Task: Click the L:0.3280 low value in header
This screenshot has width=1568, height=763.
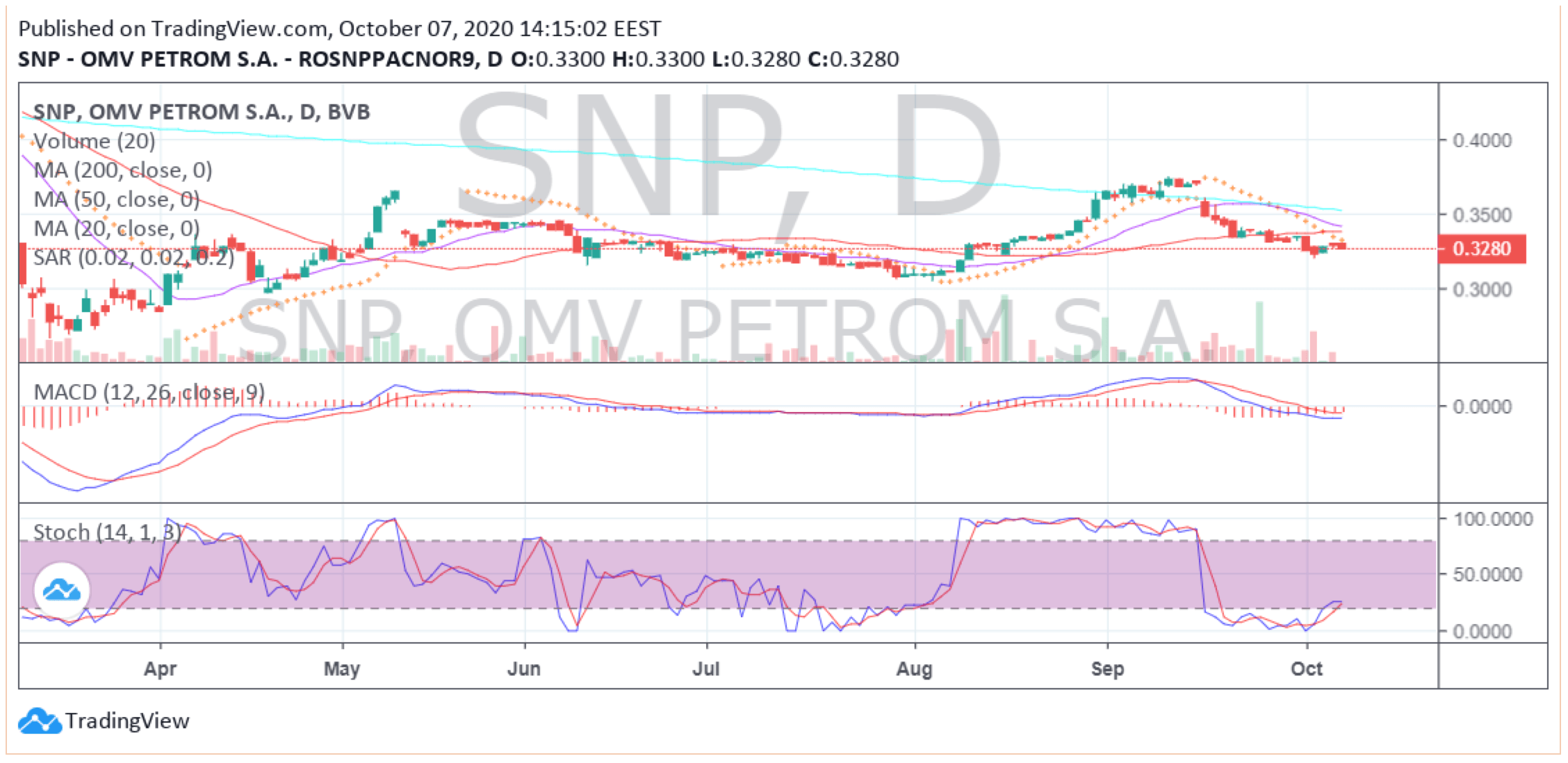Action: pos(756,59)
